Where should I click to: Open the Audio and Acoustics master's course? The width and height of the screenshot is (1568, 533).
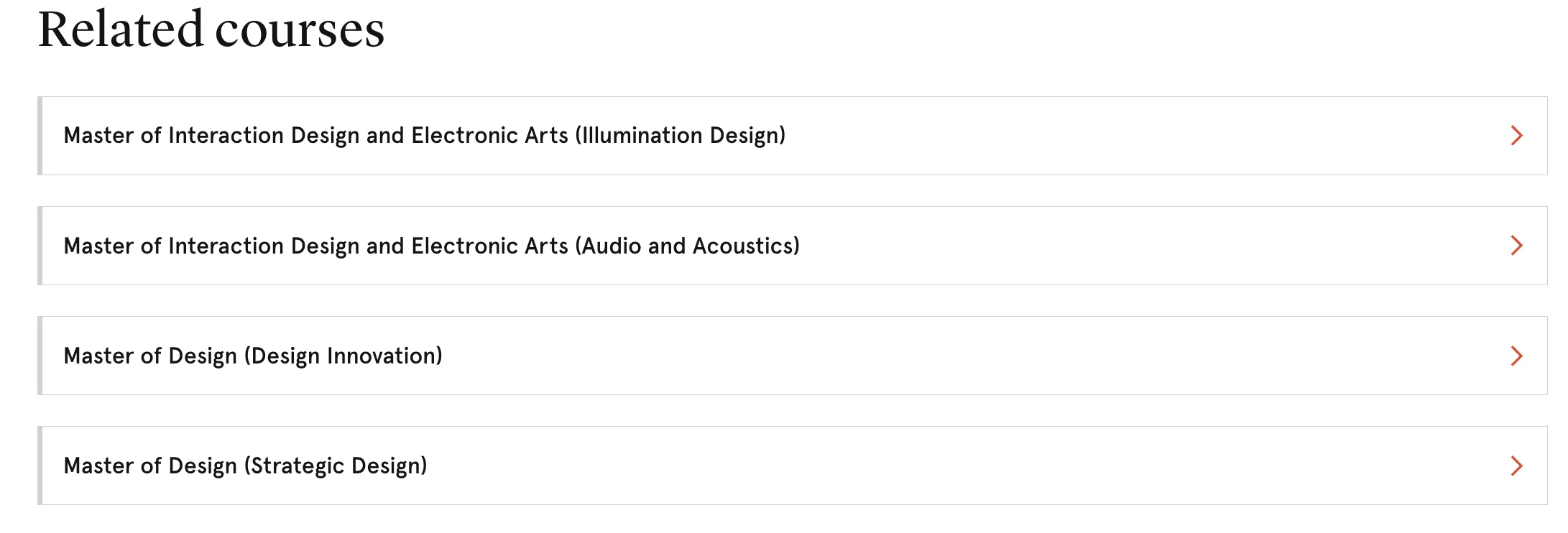pos(431,246)
